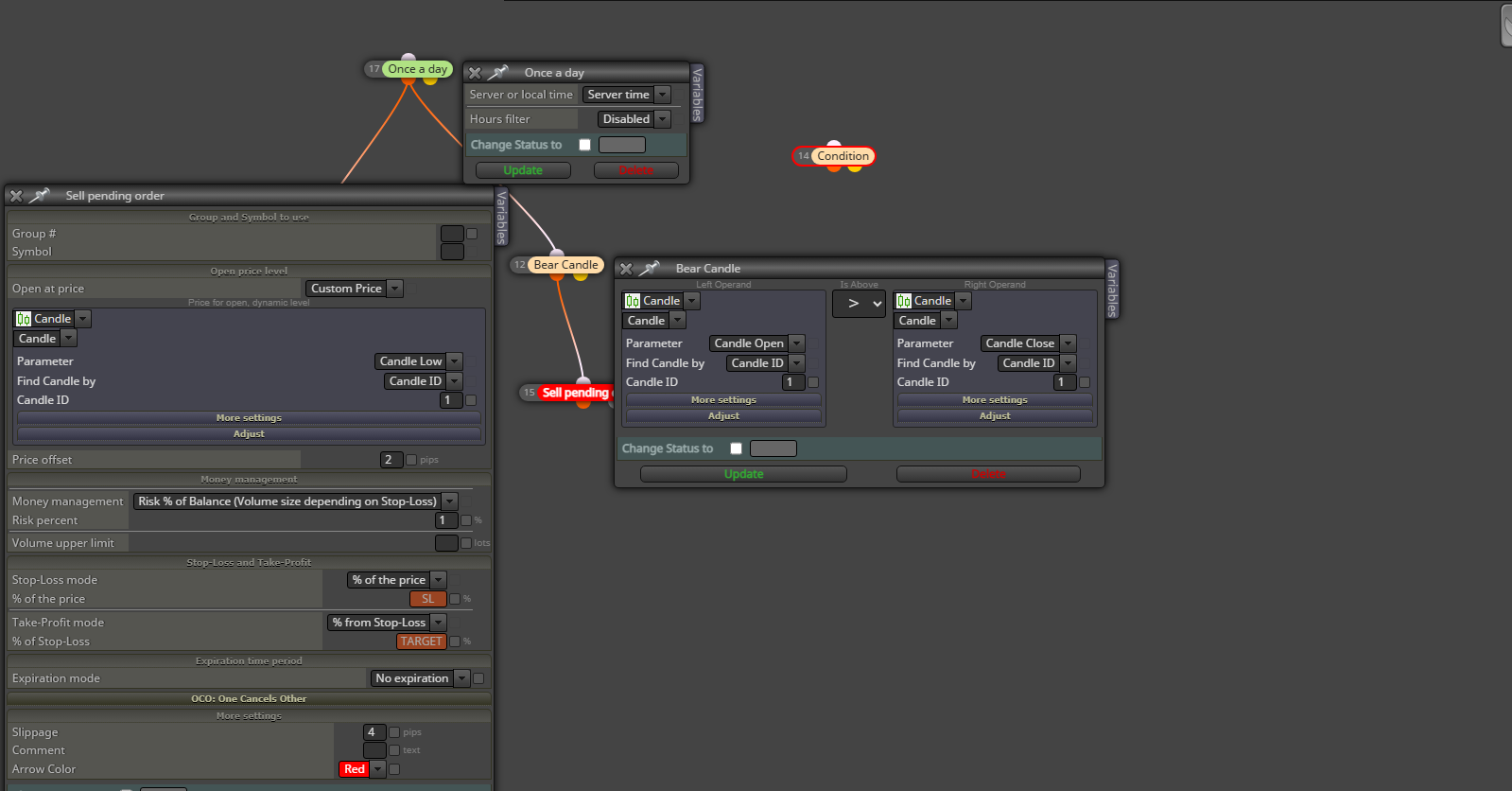Open Stop-Loss mode dropdown
This screenshot has height=791, width=1512.
click(x=397, y=580)
